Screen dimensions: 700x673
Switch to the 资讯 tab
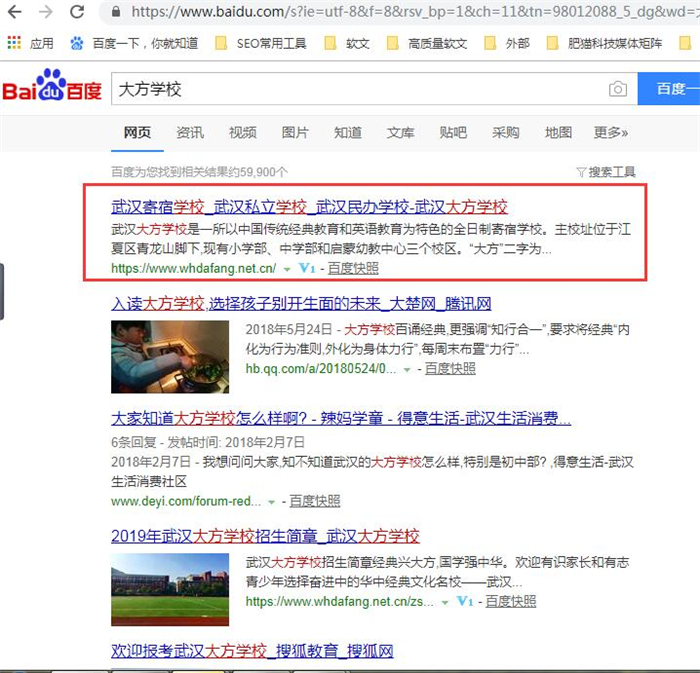190,133
